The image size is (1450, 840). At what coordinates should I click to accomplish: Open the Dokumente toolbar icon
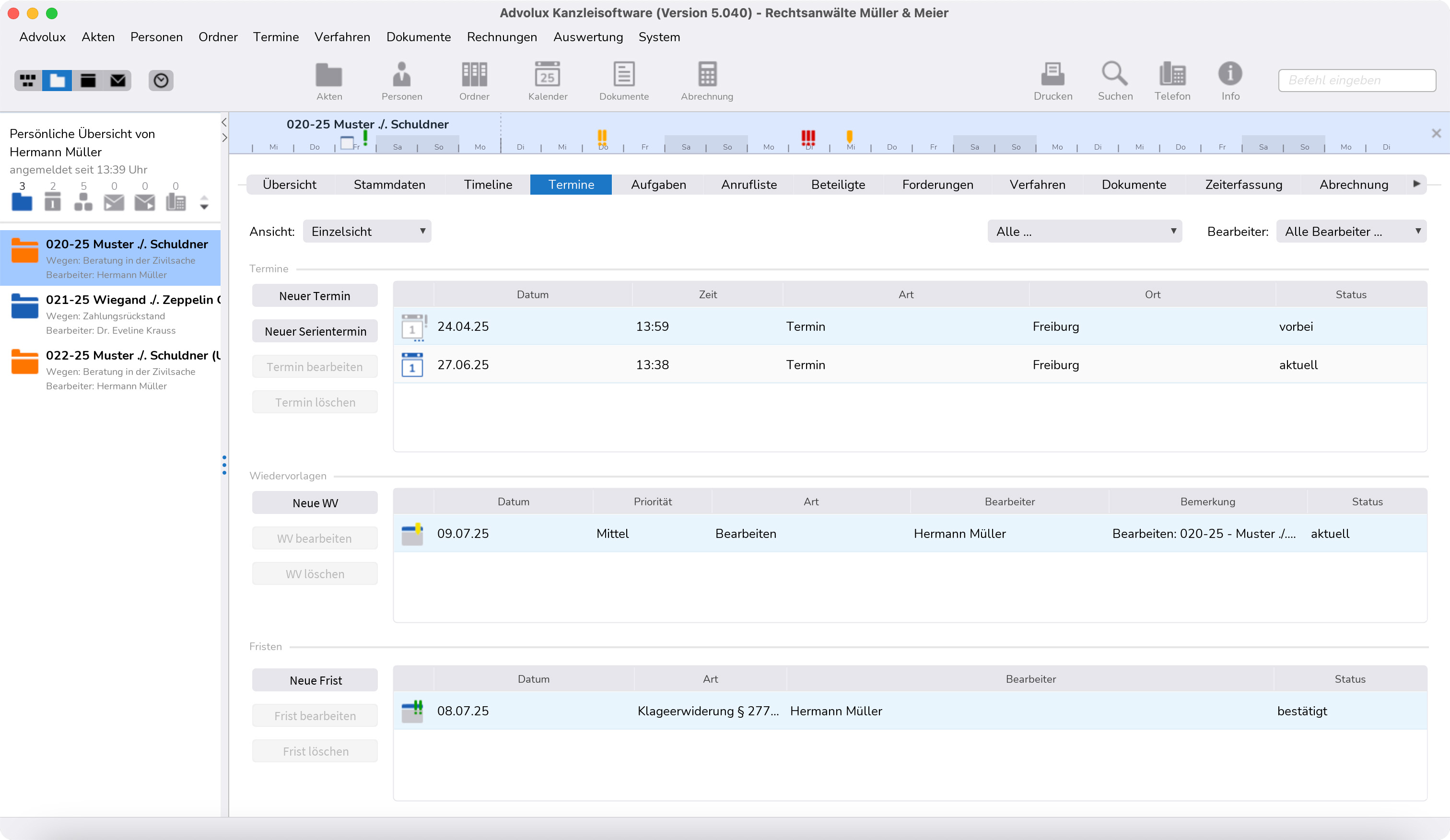[624, 81]
